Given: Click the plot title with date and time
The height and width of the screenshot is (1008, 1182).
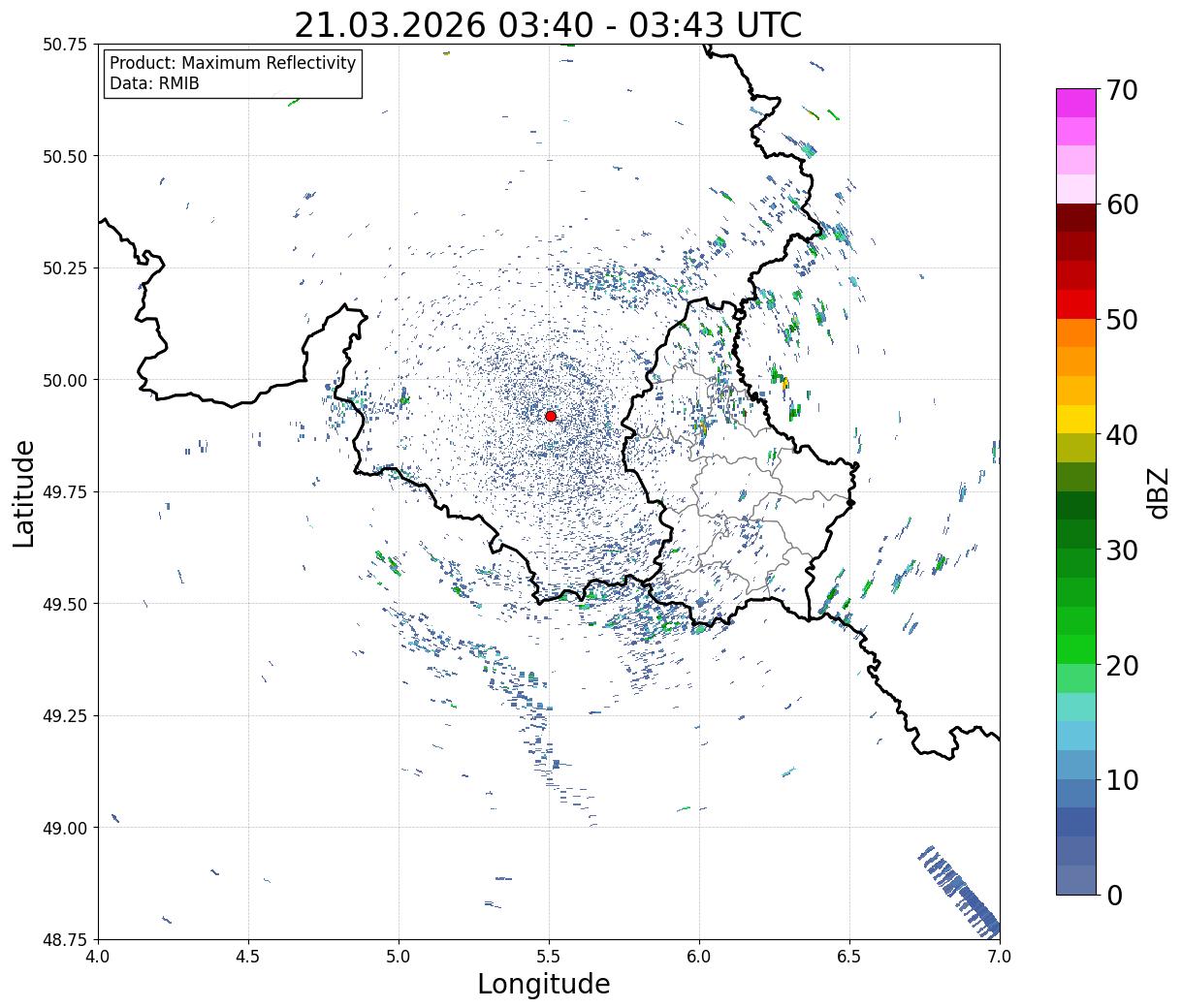Looking at the screenshot, I should pos(548,24).
